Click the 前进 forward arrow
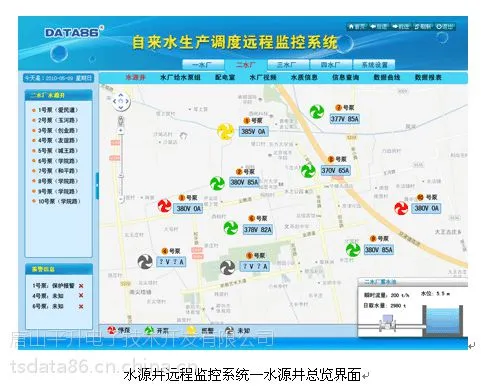Screen dimensions: 481x387 click(401, 27)
